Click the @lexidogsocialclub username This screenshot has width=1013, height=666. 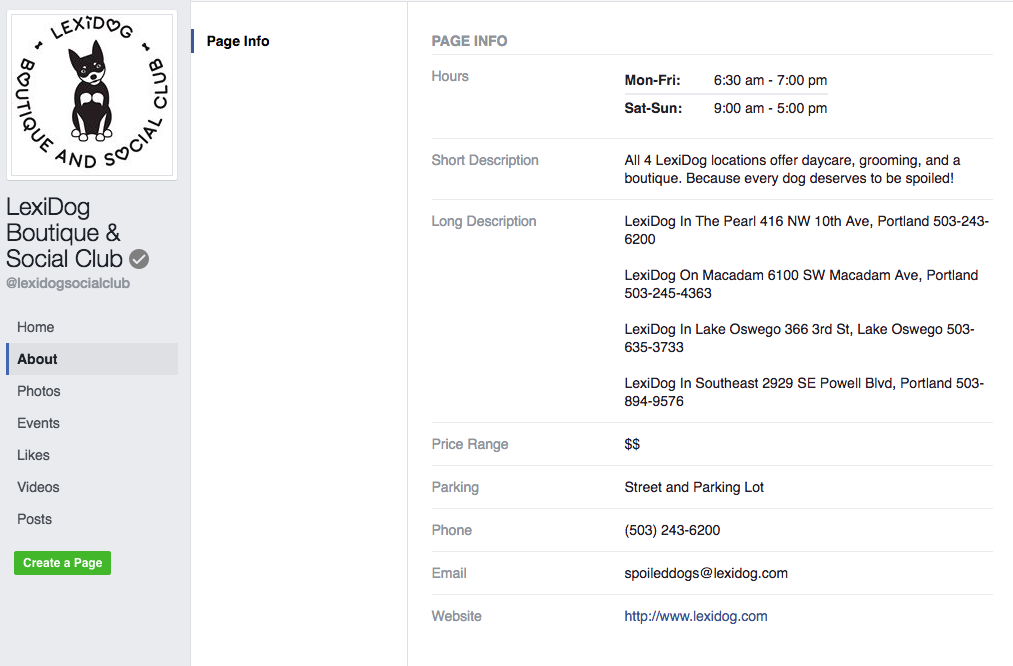click(68, 283)
